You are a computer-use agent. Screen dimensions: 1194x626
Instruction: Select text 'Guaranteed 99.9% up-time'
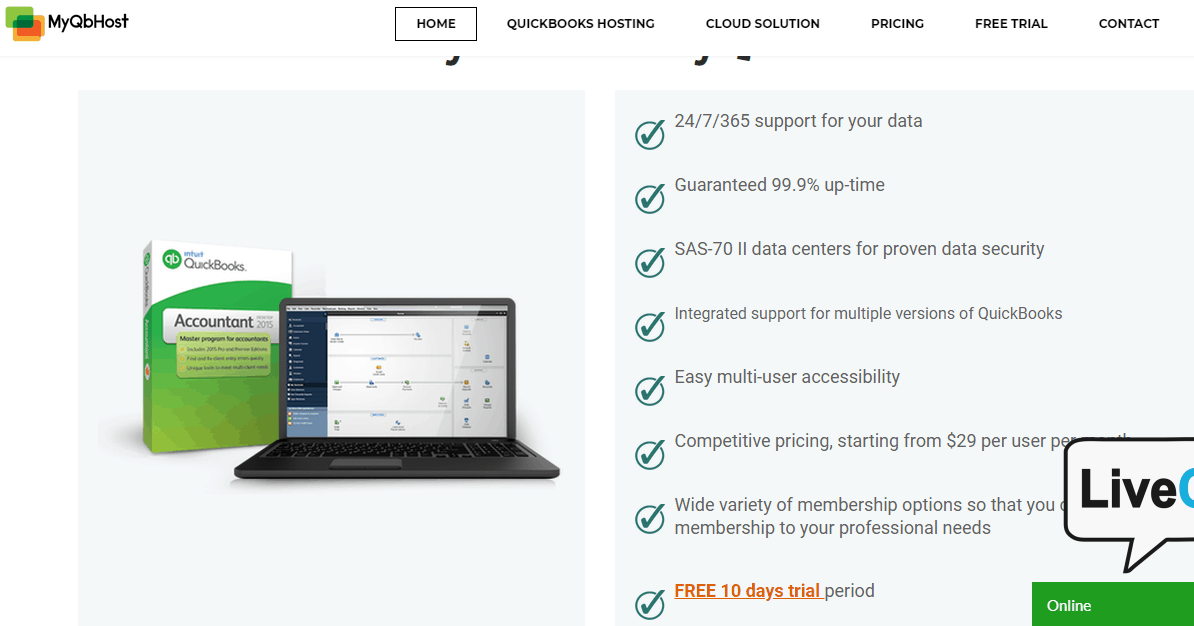(x=780, y=185)
